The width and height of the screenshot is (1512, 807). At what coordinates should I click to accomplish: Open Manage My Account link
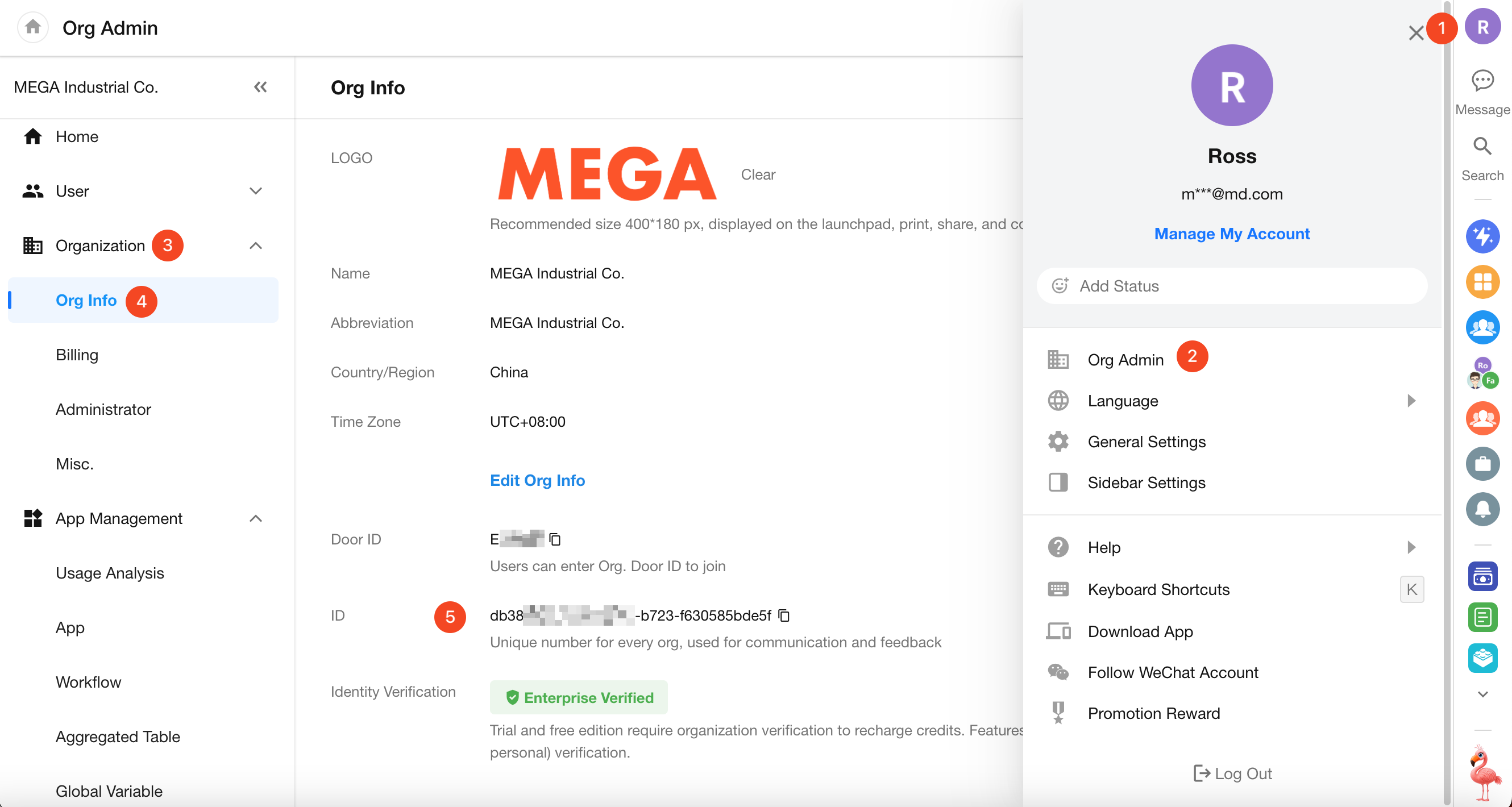[1231, 234]
